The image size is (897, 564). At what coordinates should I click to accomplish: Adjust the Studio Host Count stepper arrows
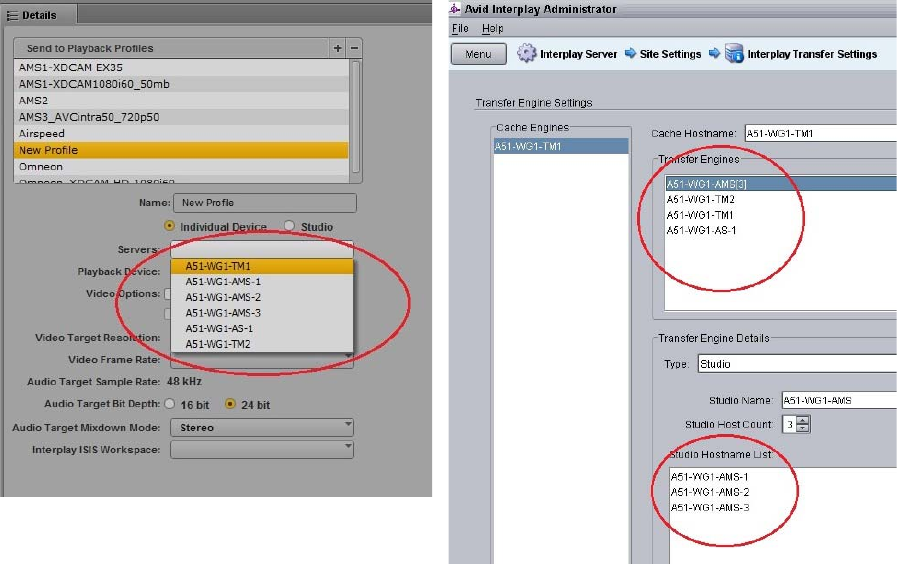coord(803,424)
